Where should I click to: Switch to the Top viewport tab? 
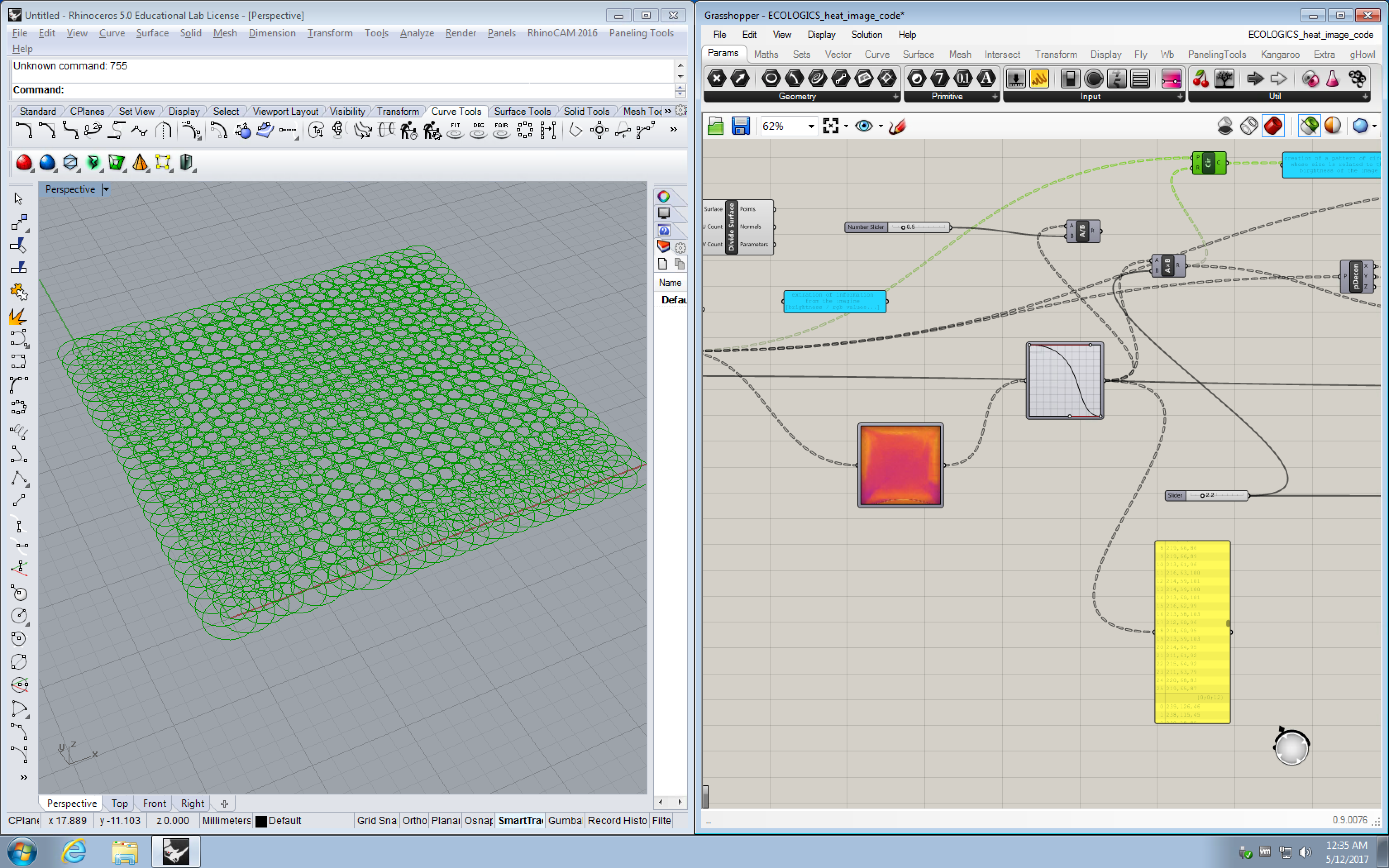[119, 803]
